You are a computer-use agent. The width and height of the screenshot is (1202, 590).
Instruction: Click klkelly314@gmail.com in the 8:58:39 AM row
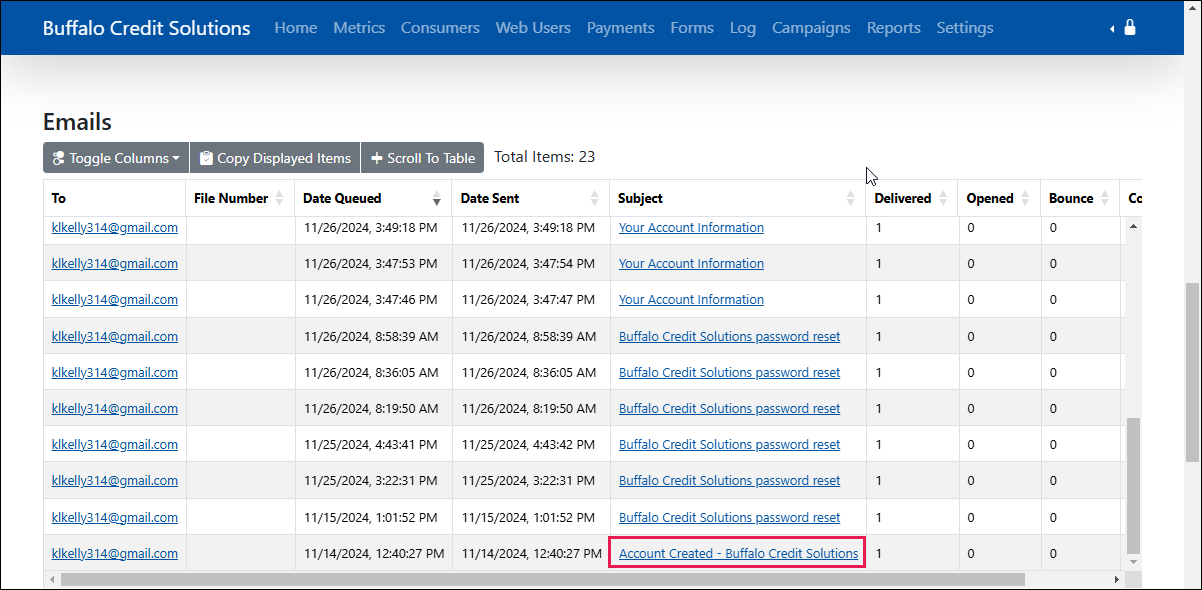115,336
